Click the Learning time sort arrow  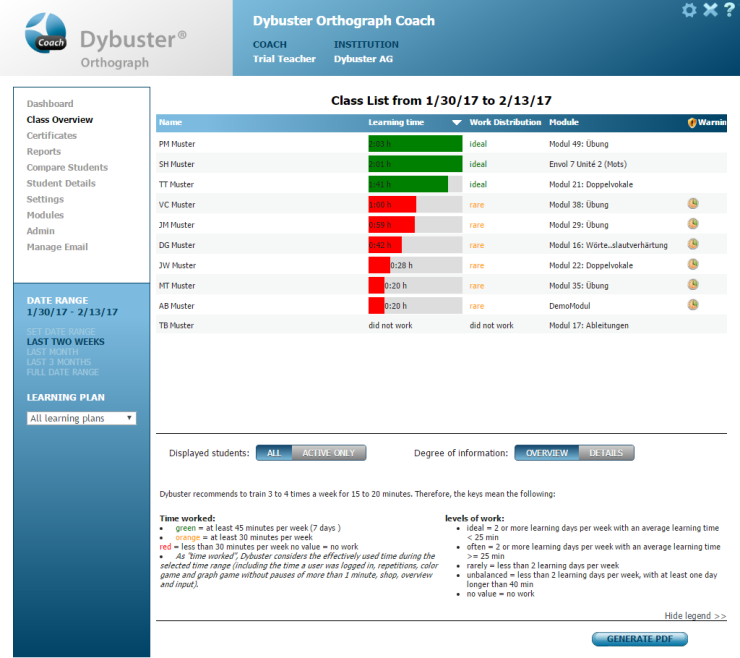[x=456, y=123]
